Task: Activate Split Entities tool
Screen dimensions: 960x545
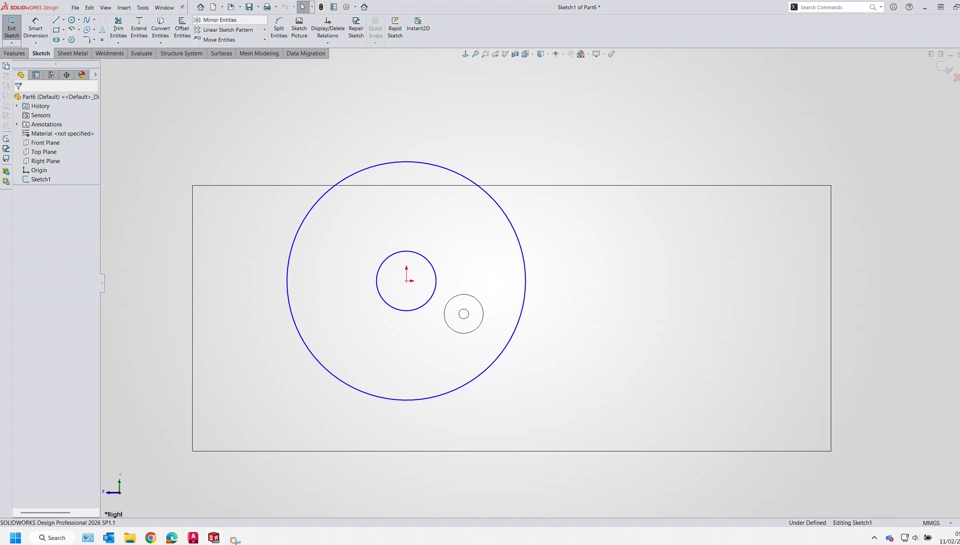Action: pyautogui.click(x=279, y=28)
